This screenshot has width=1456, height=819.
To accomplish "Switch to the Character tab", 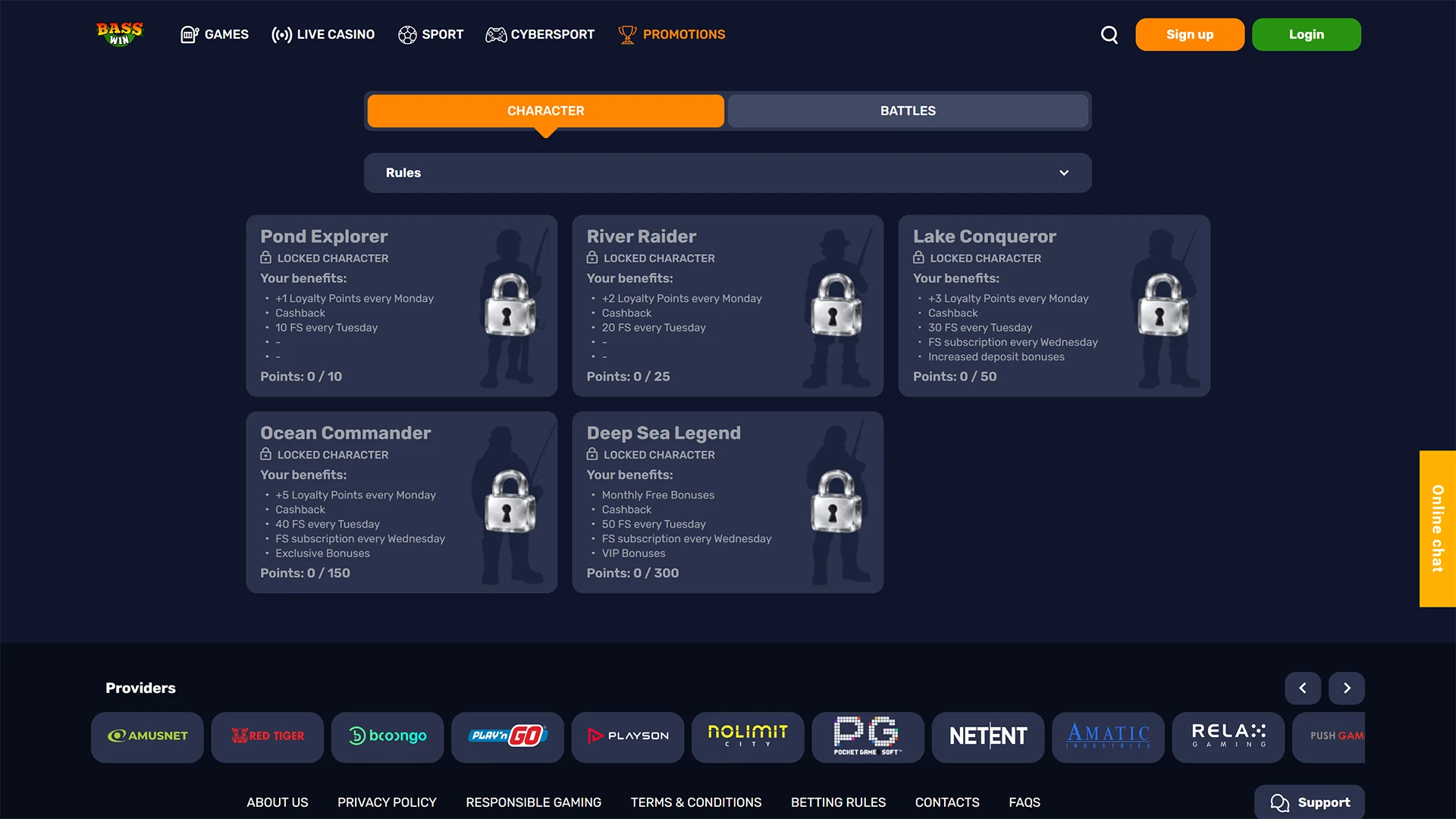I will 545,111.
